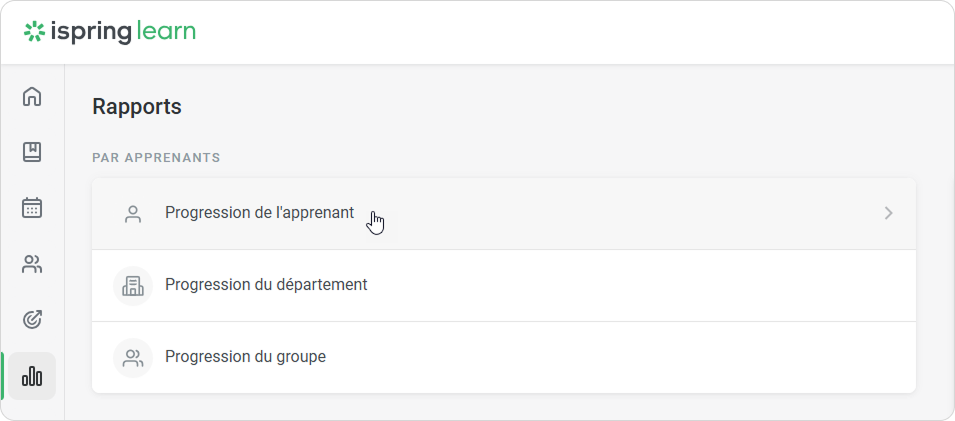955x421 pixels.
Task: Click the green iSpring star logo
Action: 34,32
